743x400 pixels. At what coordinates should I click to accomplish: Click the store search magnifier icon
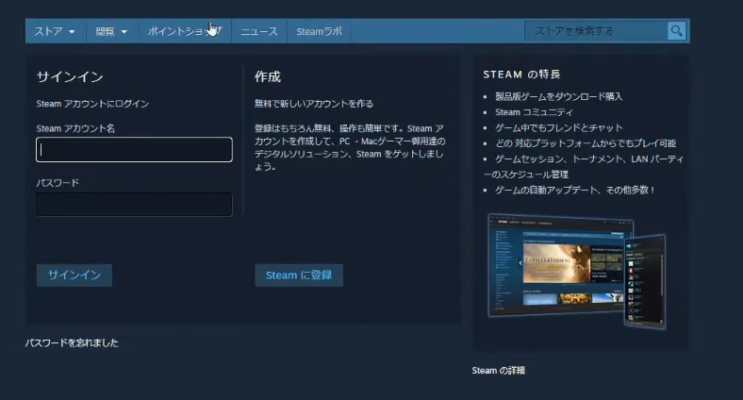(x=677, y=31)
